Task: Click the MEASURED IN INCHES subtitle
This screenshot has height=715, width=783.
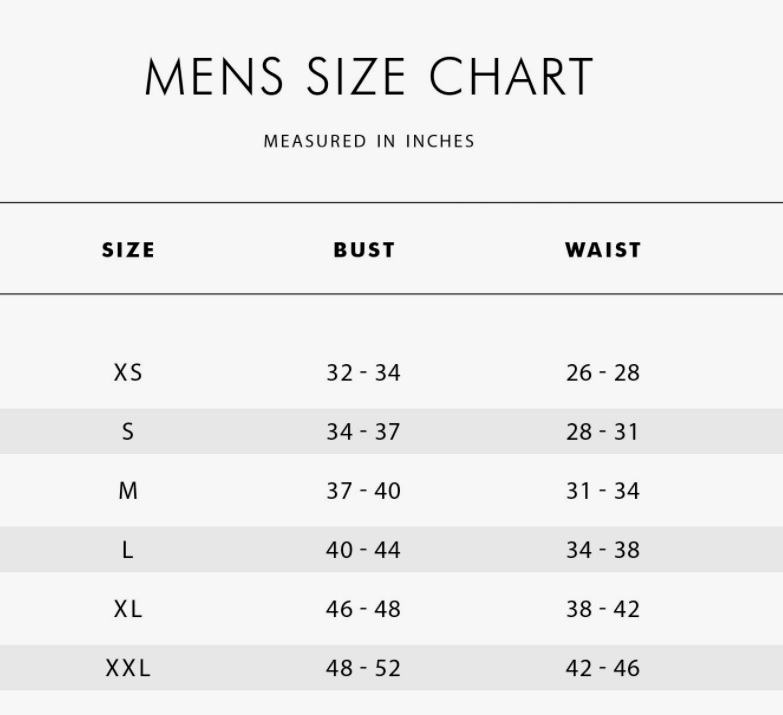Action: point(369,141)
